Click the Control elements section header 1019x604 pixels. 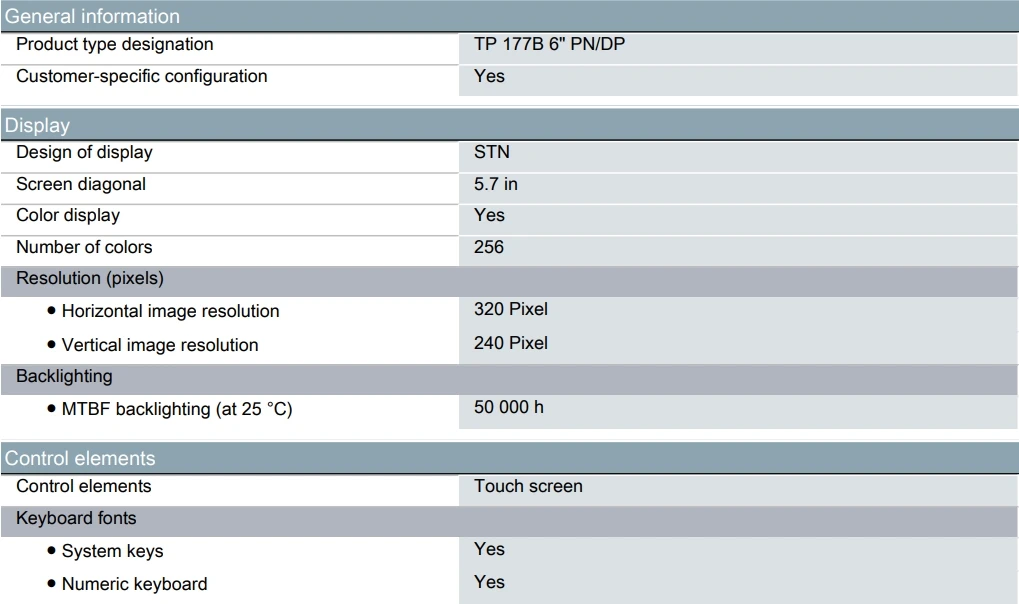(x=80, y=458)
